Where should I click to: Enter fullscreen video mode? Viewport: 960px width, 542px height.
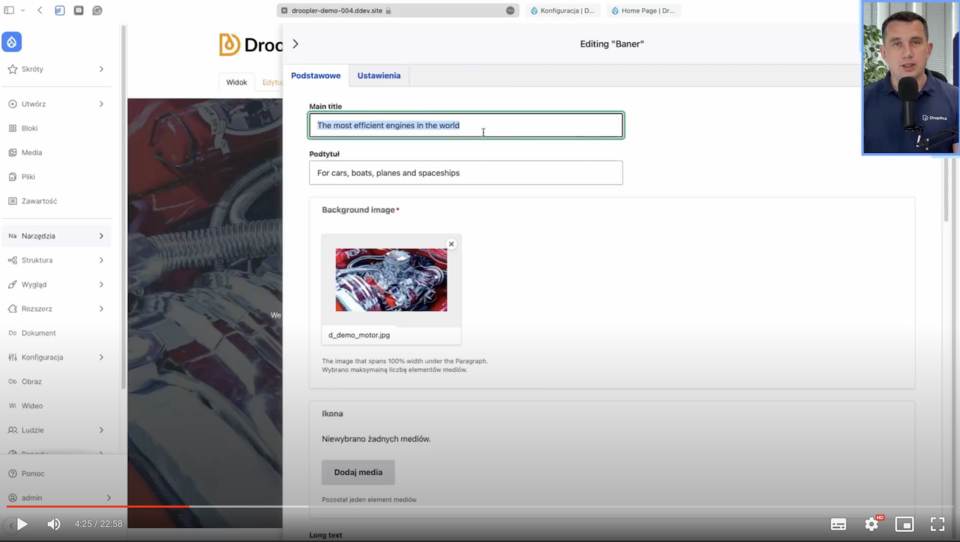point(937,524)
